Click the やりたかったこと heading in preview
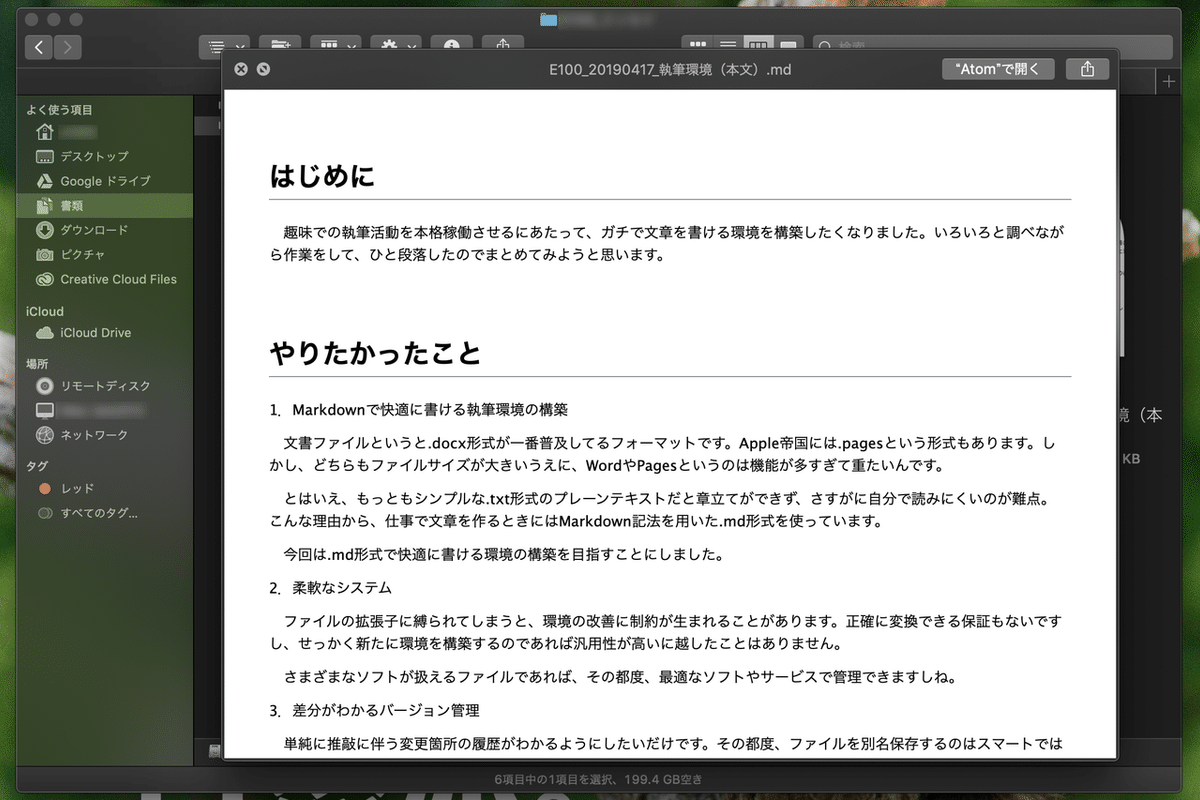The image size is (1200, 800). coord(375,353)
